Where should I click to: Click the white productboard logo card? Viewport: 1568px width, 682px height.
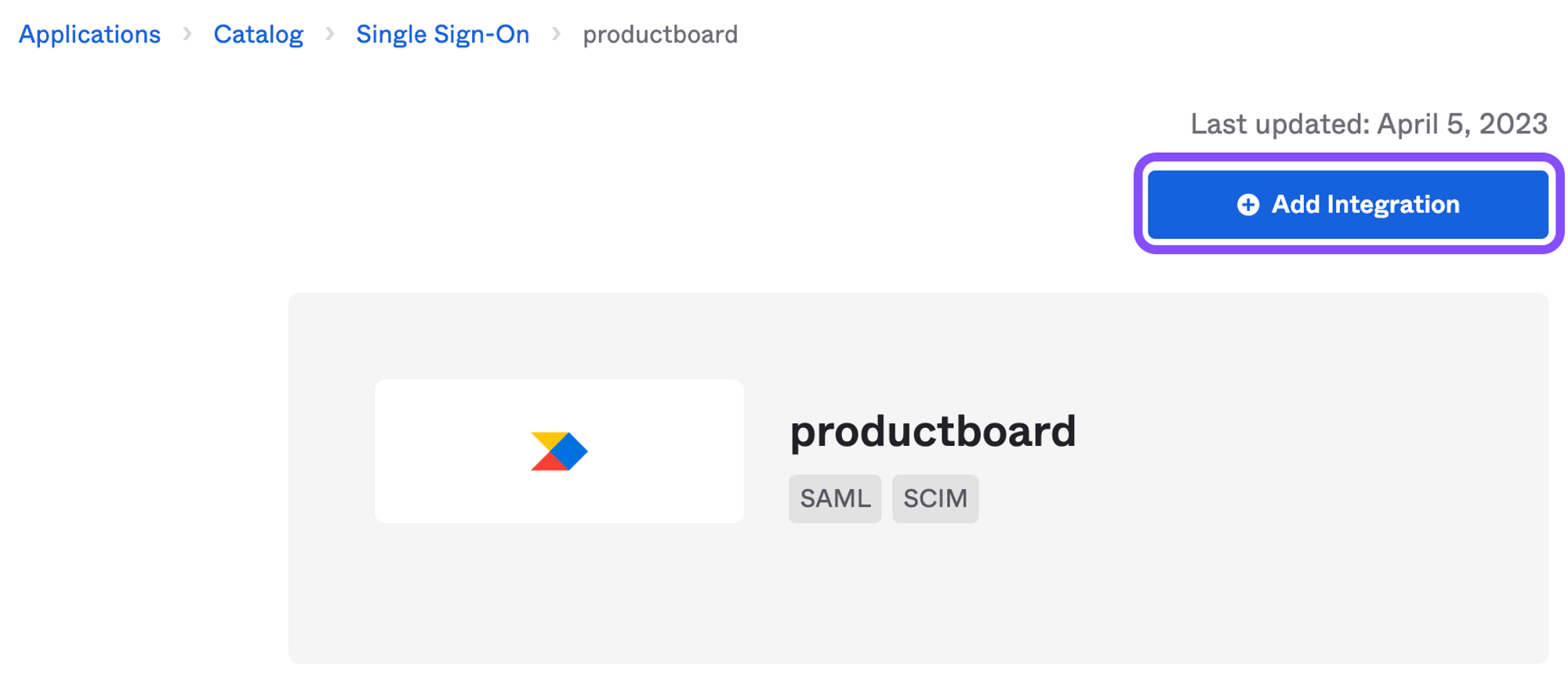pos(559,452)
